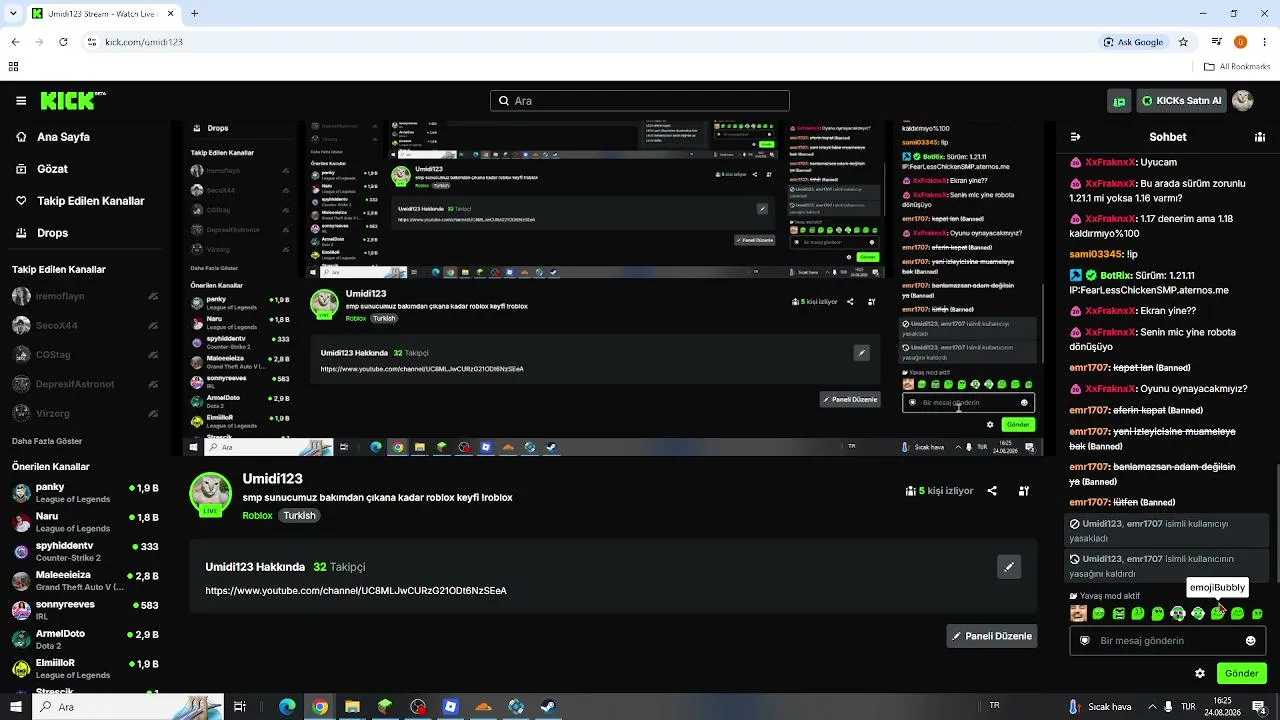Open the All Bookmarks folder
Viewport: 1280px width, 720px height.
(1237, 67)
